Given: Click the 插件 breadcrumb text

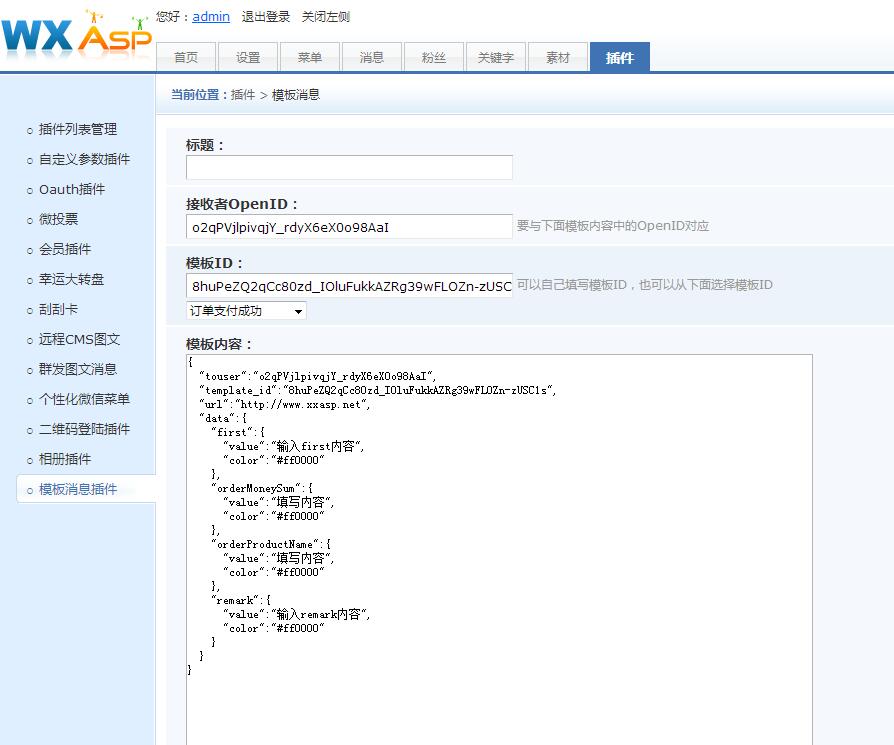Looking at the screenshot, I should pos(243,95).
